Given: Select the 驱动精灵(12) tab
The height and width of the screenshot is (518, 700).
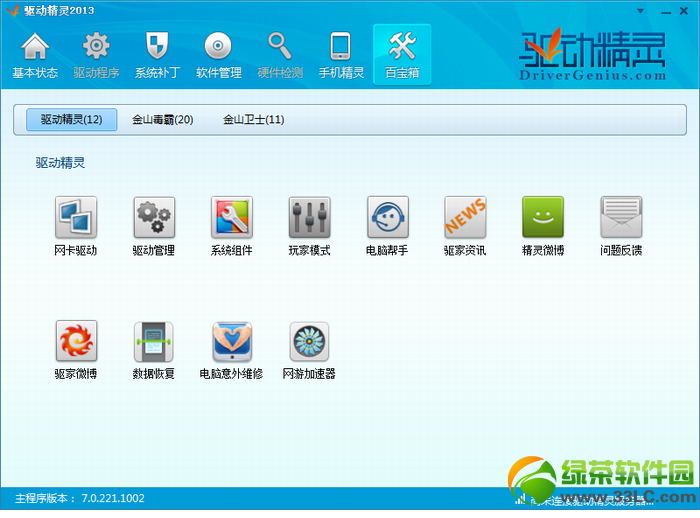Looking at the screenshot, I should [71, 120].
